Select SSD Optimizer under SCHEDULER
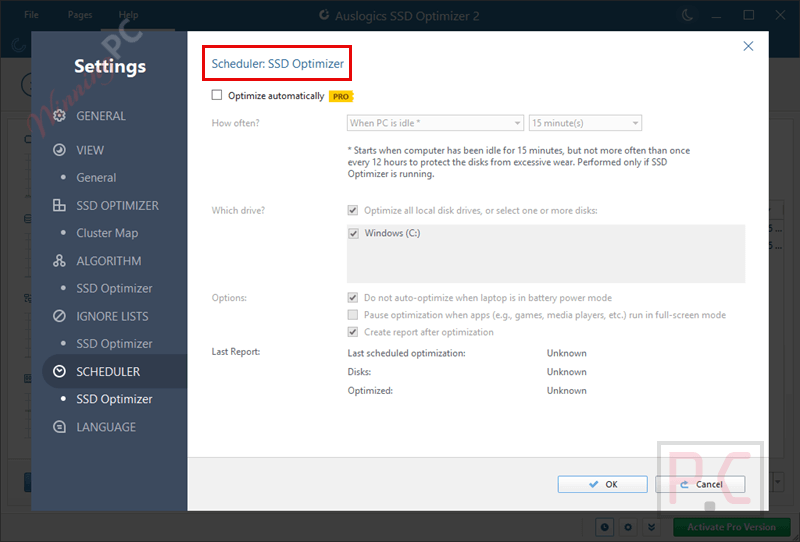This screenshot has height=542, width=800. pos(114,399)
